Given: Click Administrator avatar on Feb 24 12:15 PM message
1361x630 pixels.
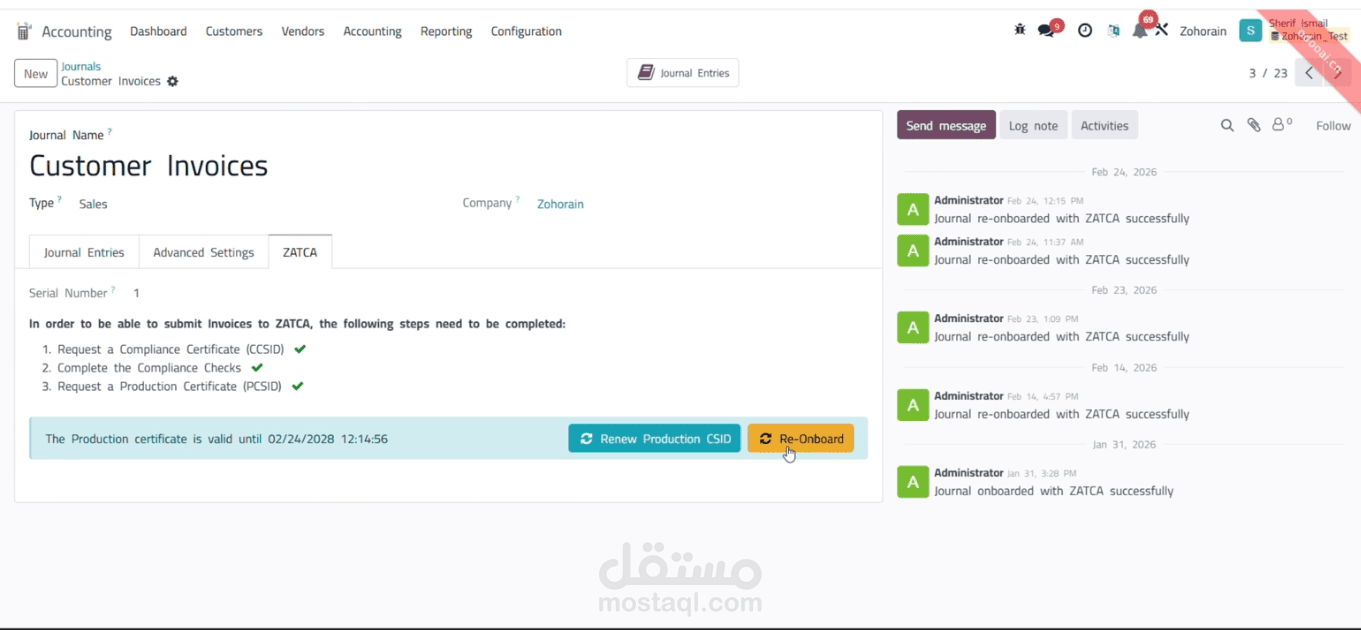Looking at the screenshot, I should click(x=913, y=210).
